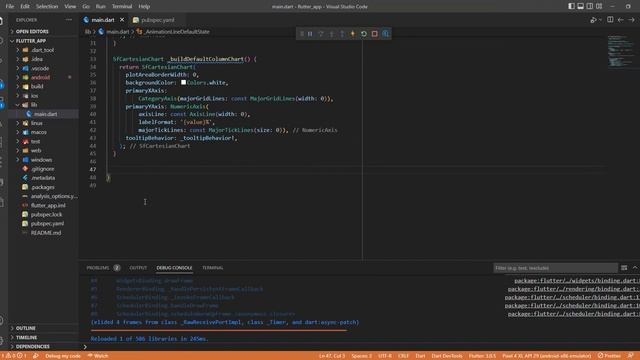Switch to the TERMINAL panel tab
This screenshot has width=640, height=360.
click(213, 268)
